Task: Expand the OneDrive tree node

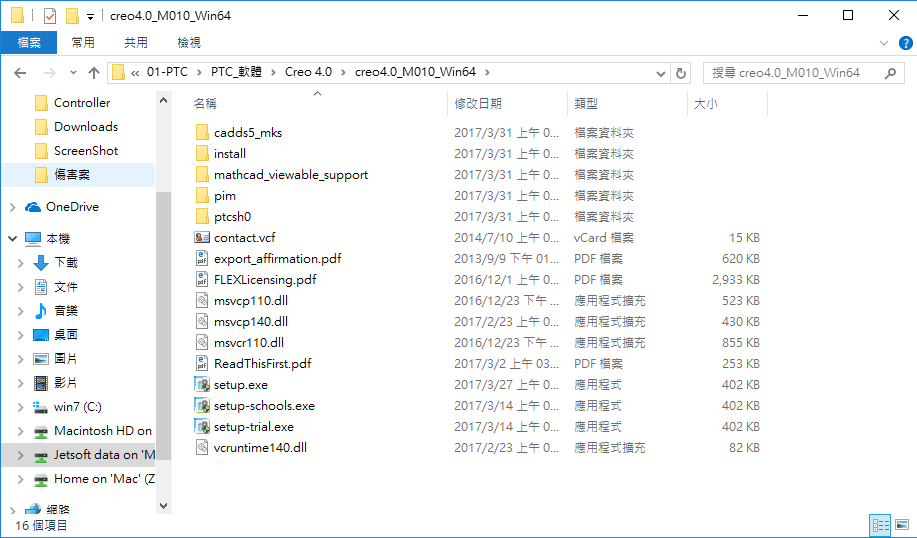Action: pos(12,207)
